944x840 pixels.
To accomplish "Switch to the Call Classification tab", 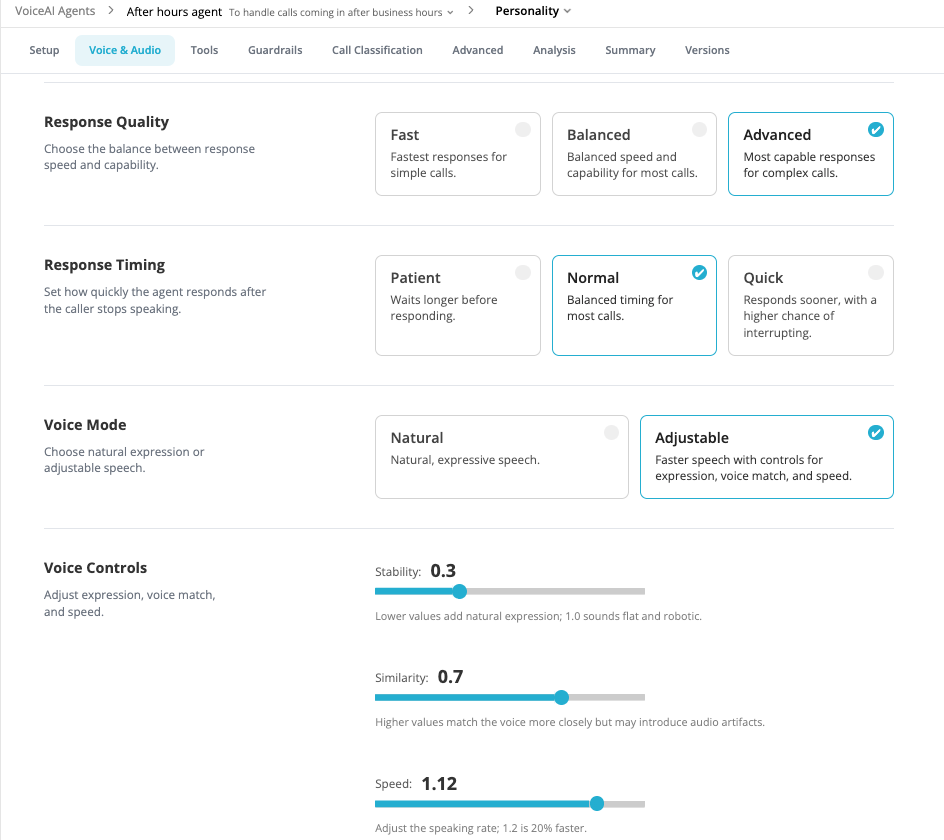I will [377, 50].
